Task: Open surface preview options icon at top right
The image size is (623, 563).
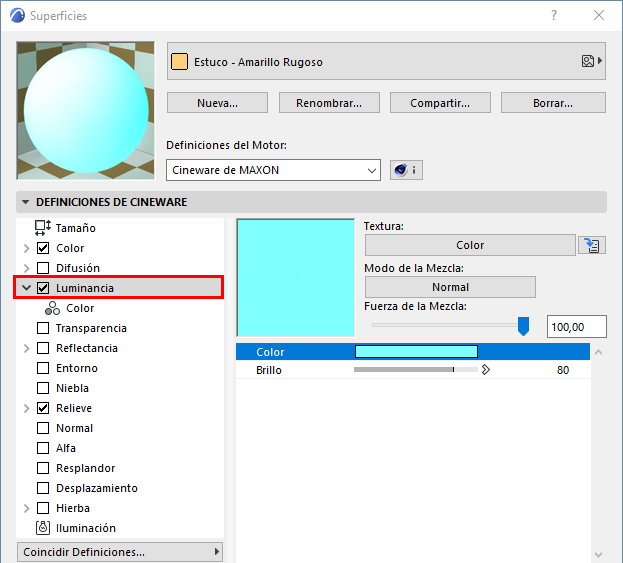Action: point(592,61)
